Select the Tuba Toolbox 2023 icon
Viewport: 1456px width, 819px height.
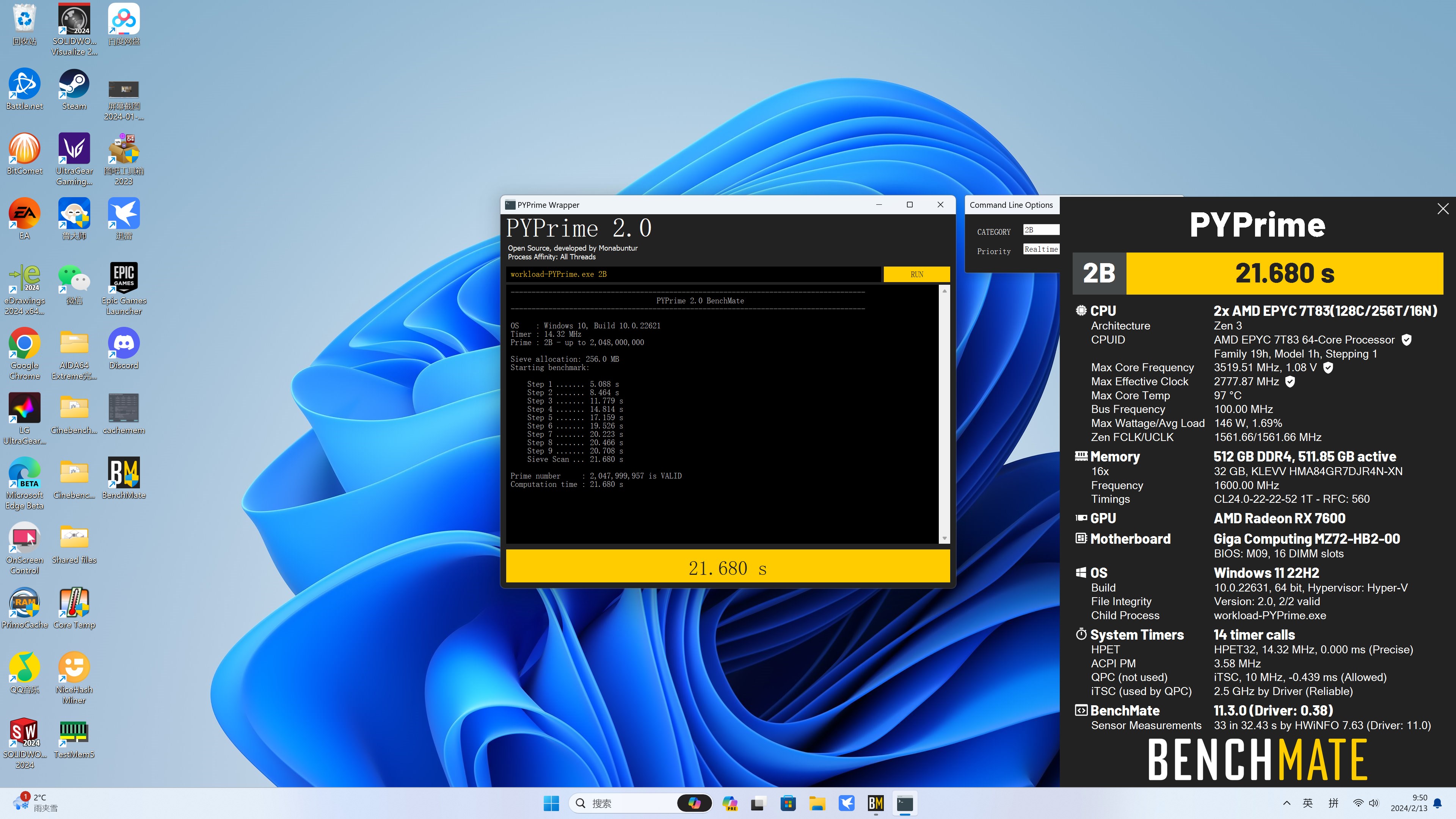point(124,159)
